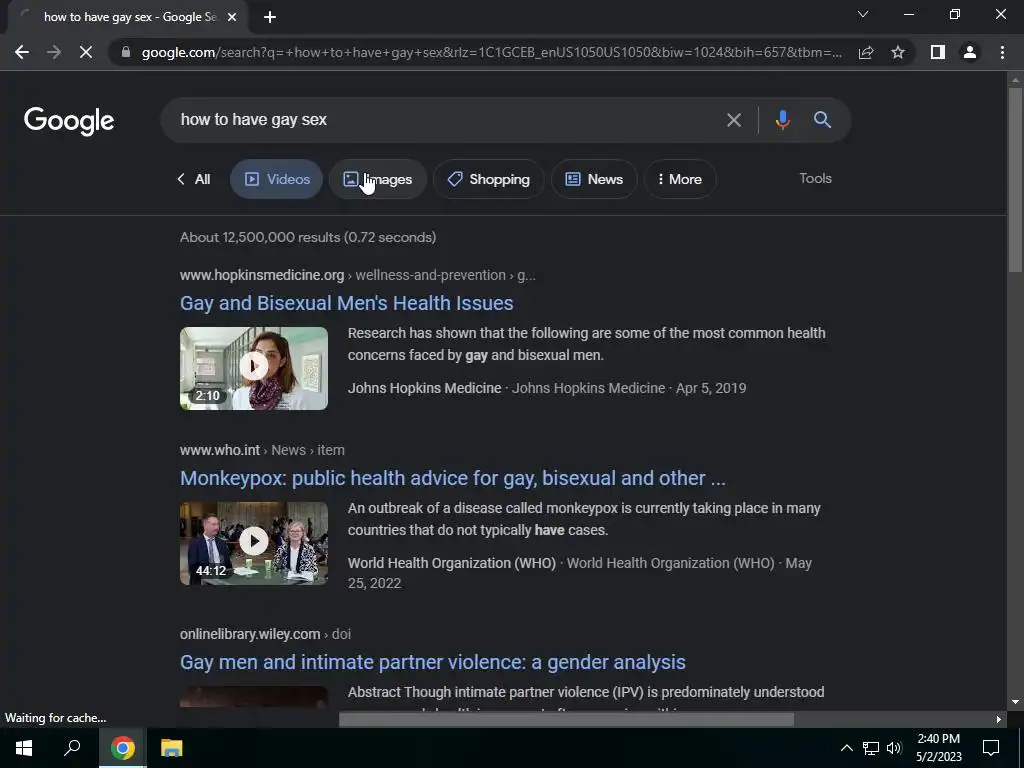
Task: Start a voice search with the microphone
Action: click(x=782, y=120)
